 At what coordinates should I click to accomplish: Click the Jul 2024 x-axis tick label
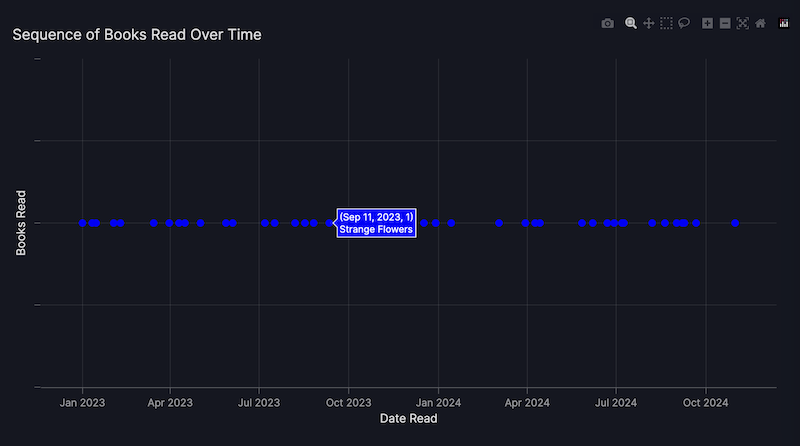click(616, 403)
